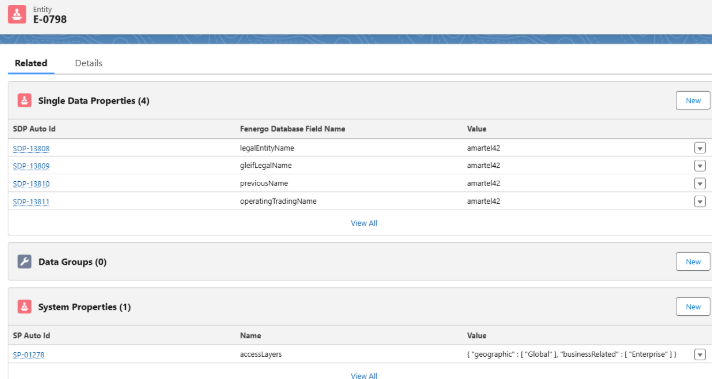This screenshot has width=712, height=379.
Task: Open row actions dropdown for SDP-13808
Action: (x=700, y=148)
